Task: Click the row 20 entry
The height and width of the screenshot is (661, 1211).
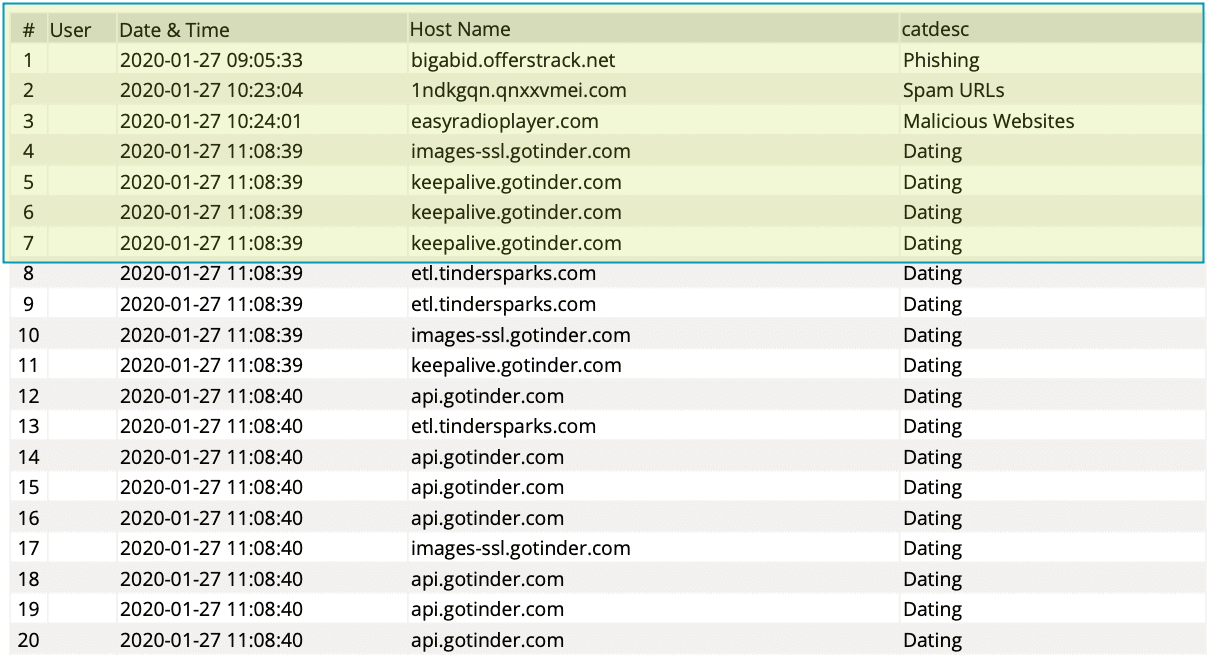Action: click(x=28, y=640)
